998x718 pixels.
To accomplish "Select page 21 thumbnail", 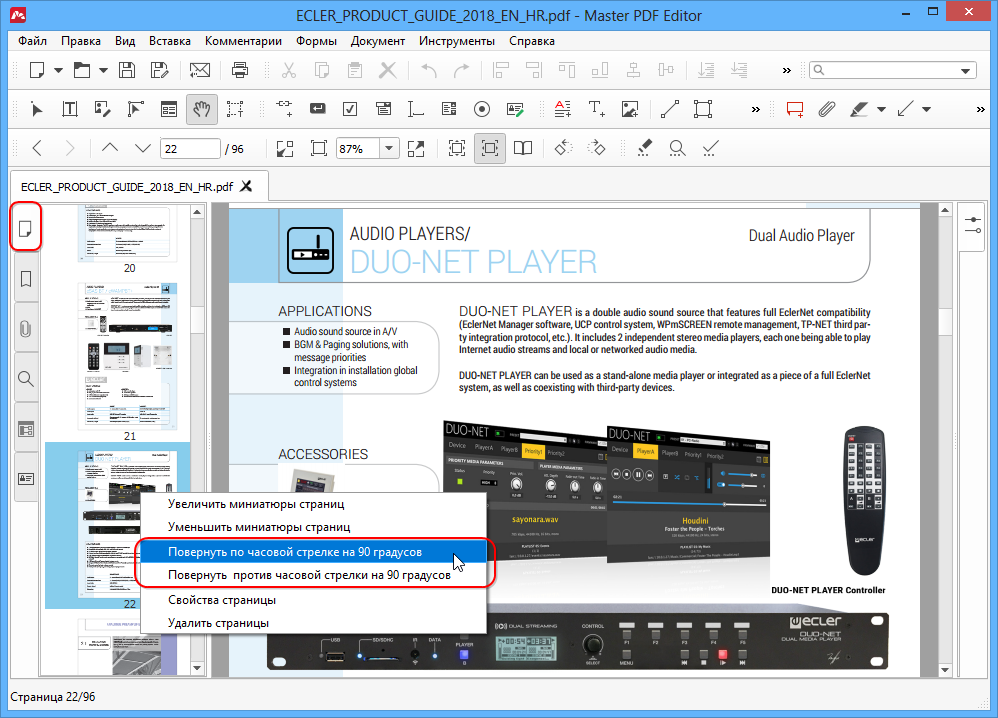I will [x=127, y=356].
